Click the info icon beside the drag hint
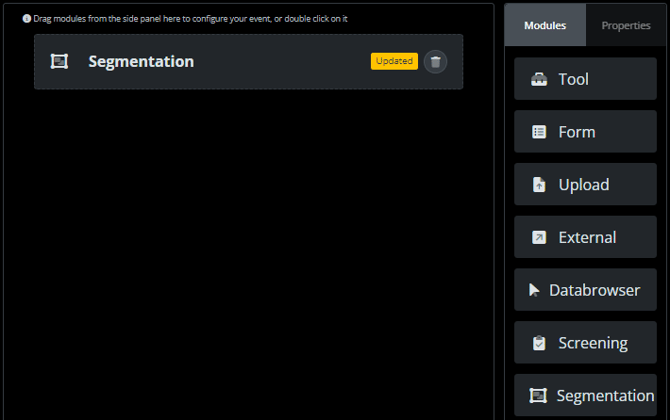The height and width of the screenshot is (420, 670). point(27,19)
